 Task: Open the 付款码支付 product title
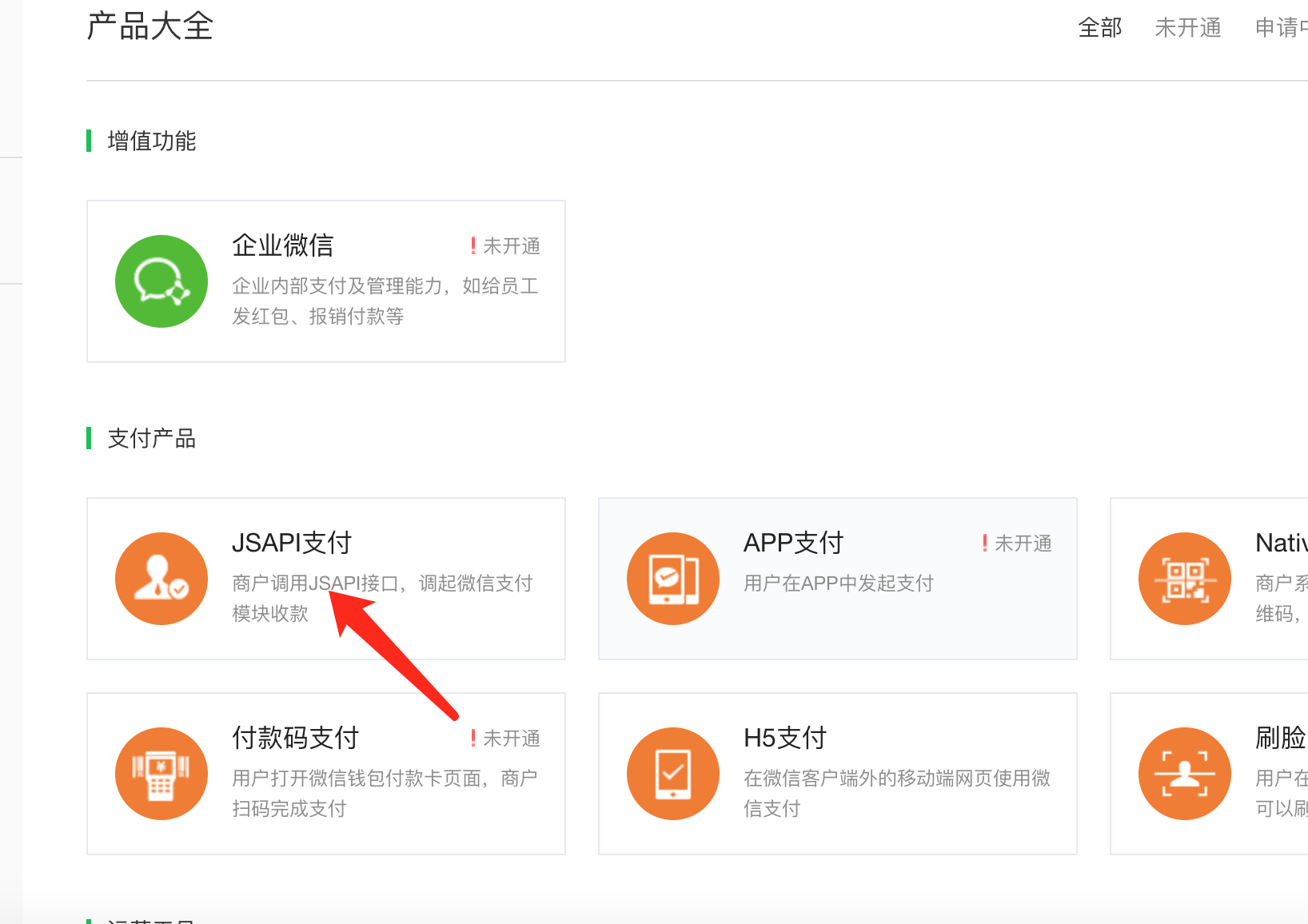pos(295,738)
